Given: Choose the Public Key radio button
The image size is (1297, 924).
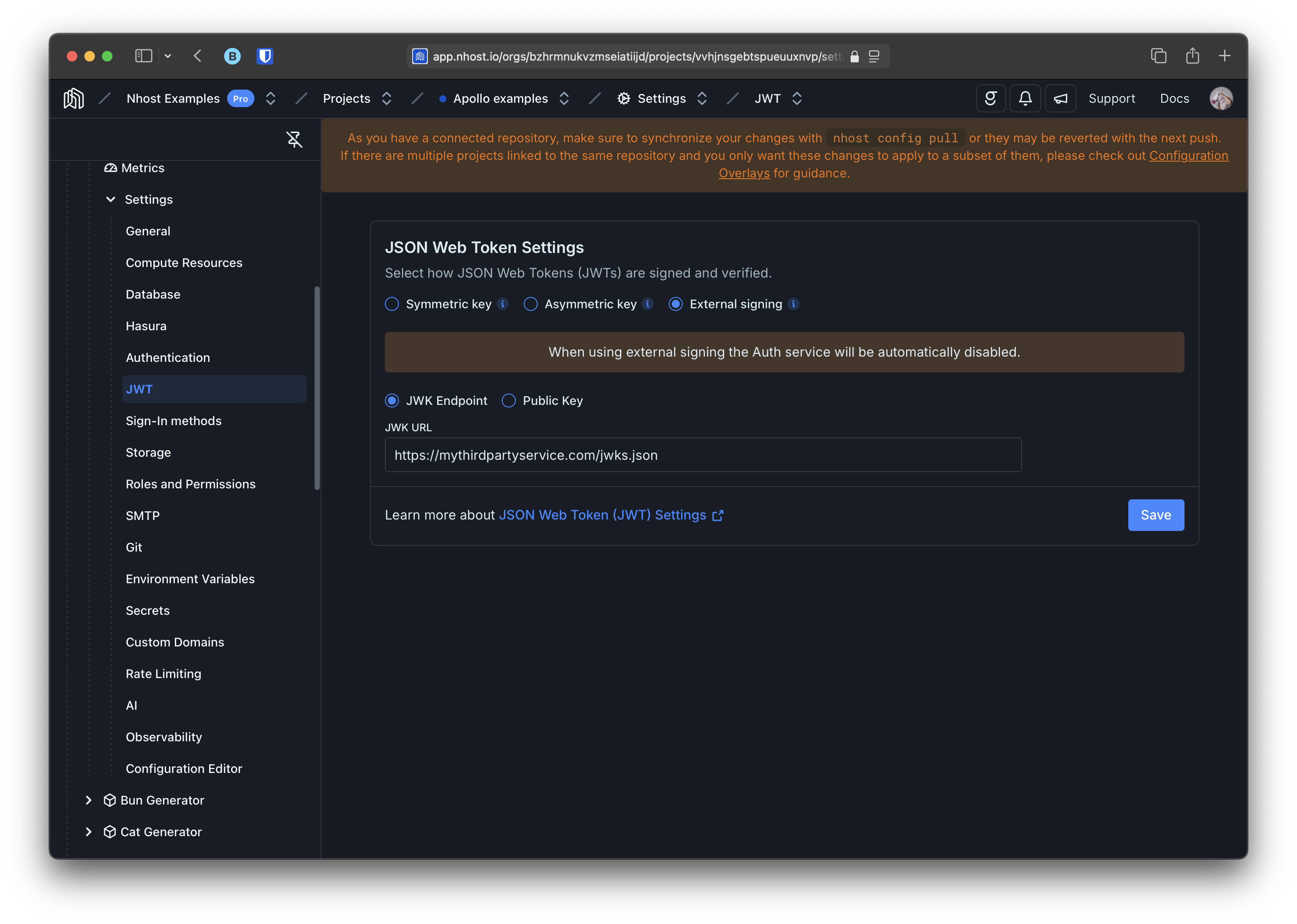Looking at the screenshot, I should 509,401.
